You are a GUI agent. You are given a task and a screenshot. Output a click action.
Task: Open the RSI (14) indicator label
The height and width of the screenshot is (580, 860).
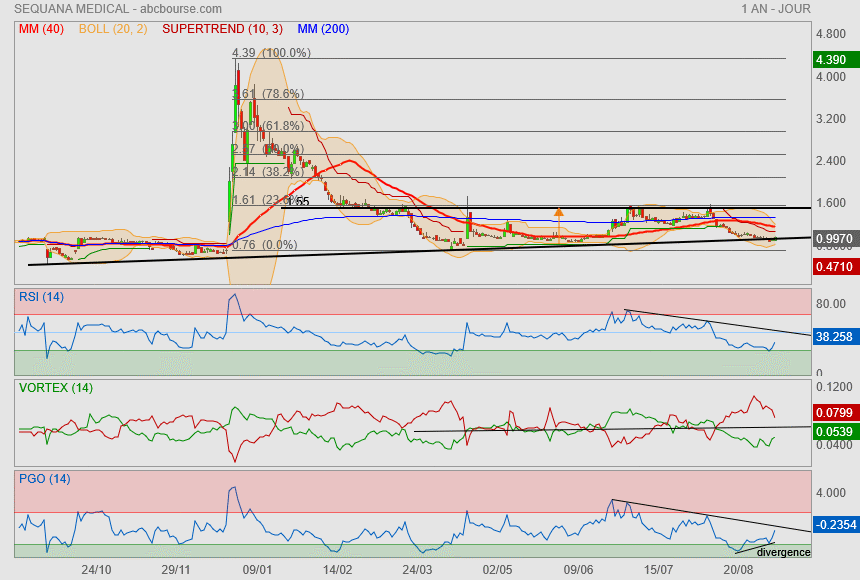(x=41, y=296)
